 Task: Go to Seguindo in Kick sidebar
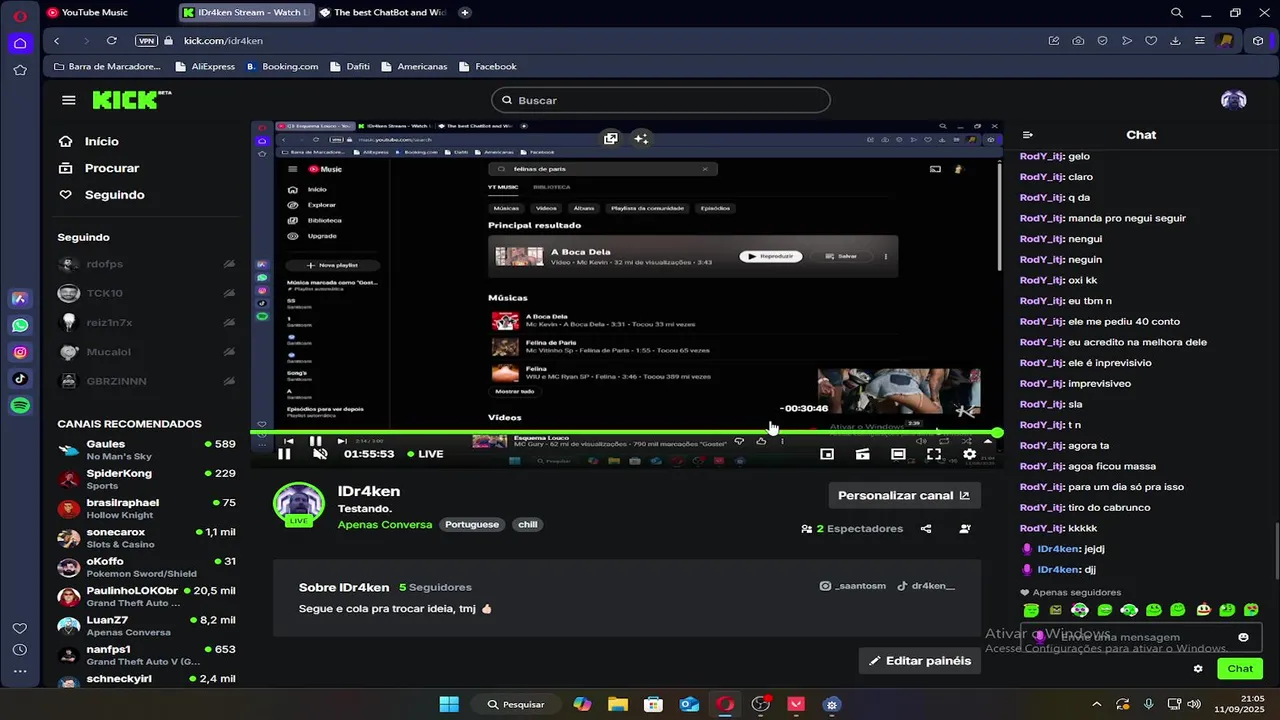click(101, 195)
